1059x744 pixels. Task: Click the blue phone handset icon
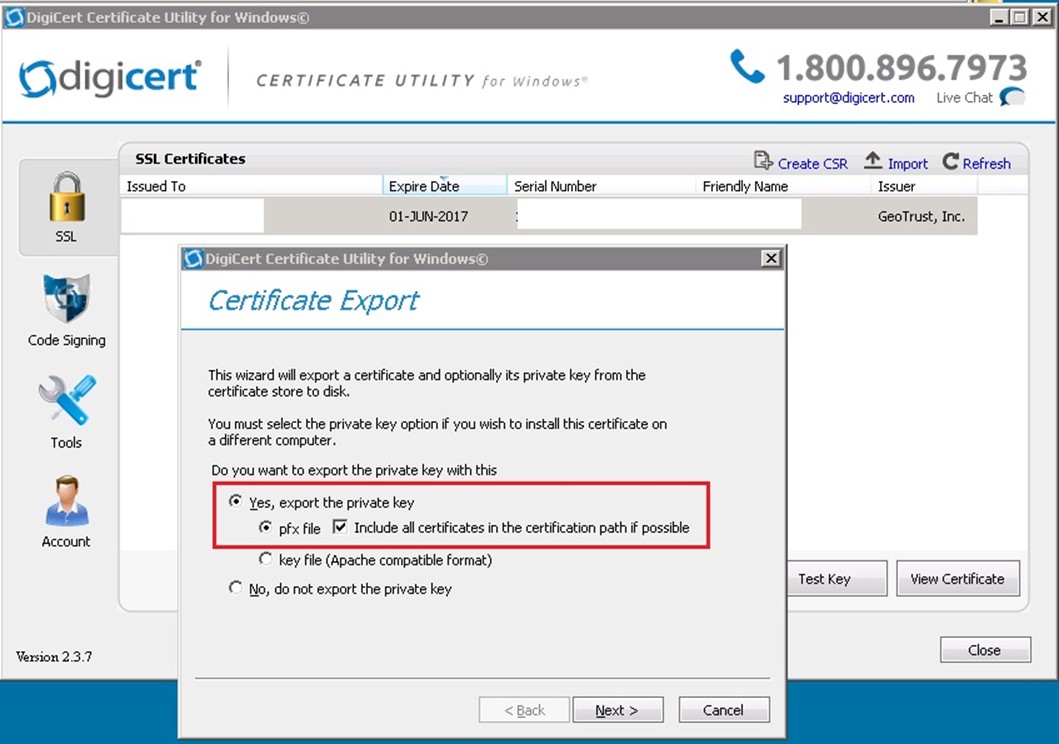click(x=746, y=67)
